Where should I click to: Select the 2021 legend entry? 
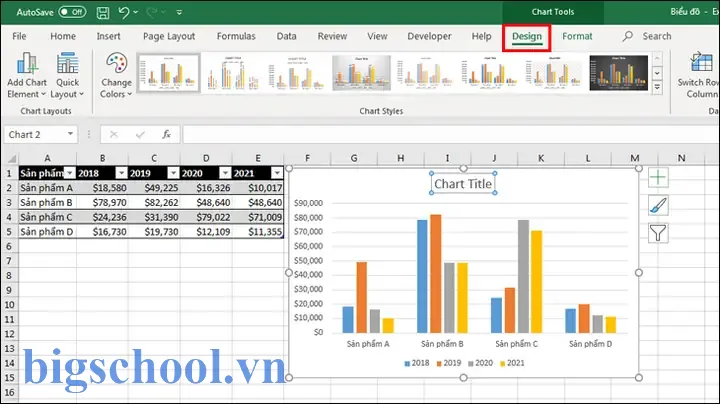[512, 363]
